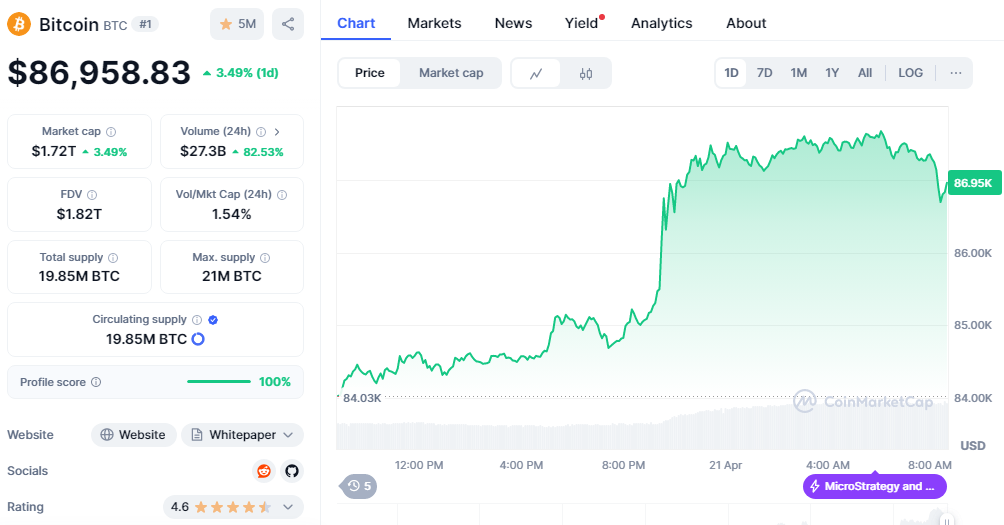The height and width of the screenshot is (525, 1004).
Task: Switch to the Markets tab
Action: tap(434, 23)
